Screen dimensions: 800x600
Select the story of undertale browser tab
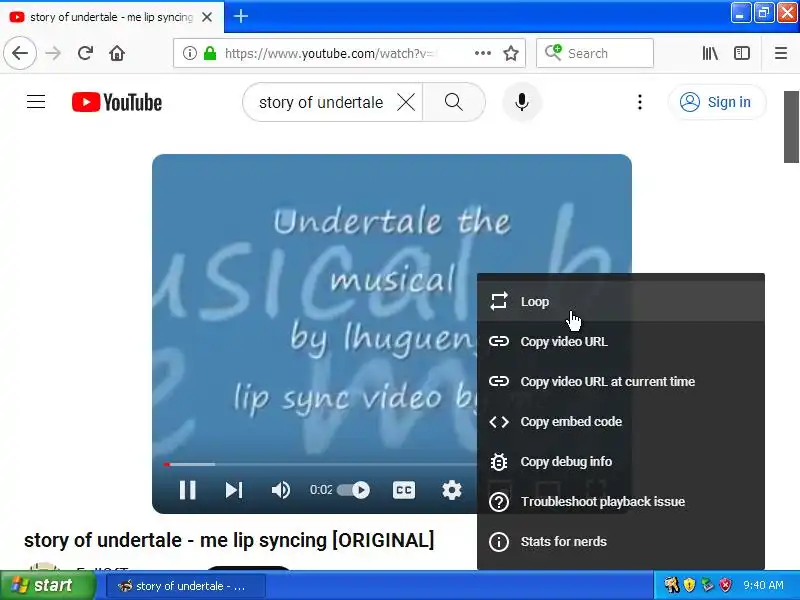tap(112, 17)
